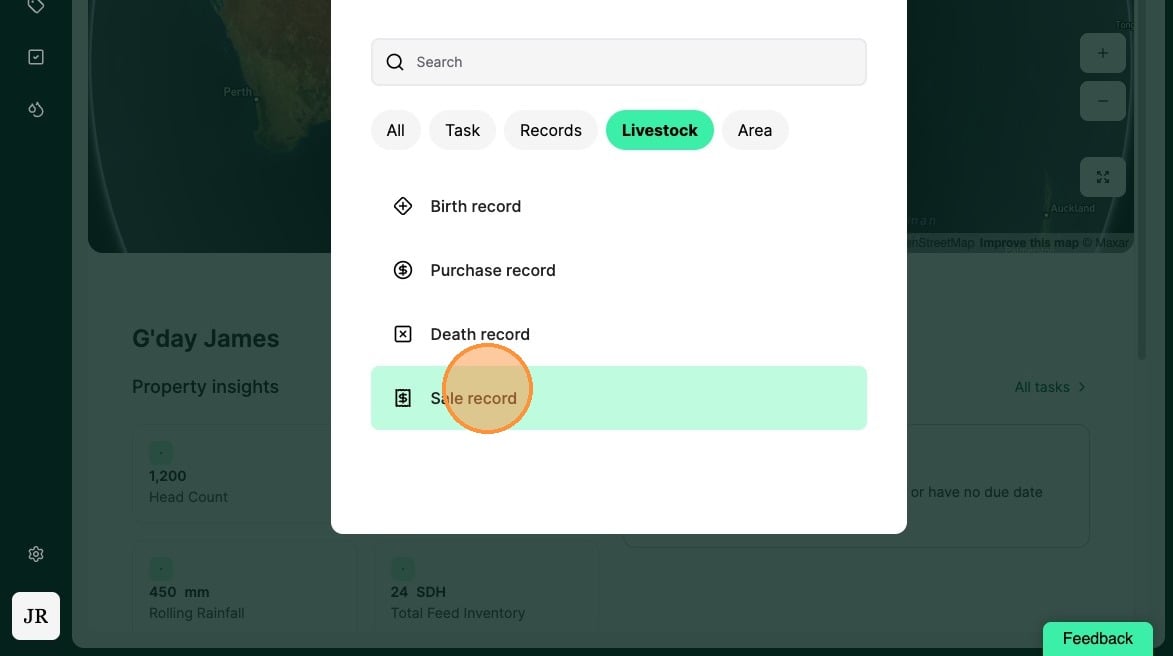Focus the Search input field
Viewport: 1173px width, 656px height.
click(619, 62)
